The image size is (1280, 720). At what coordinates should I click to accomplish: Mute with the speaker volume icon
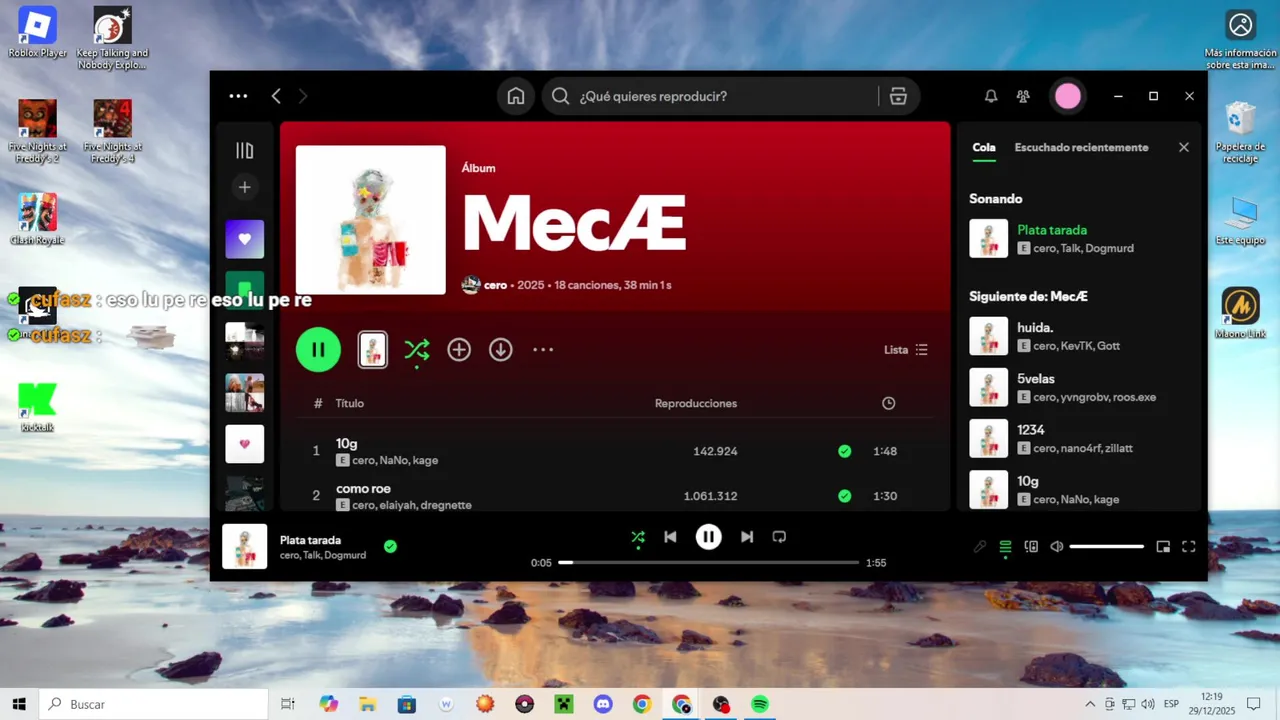(x=1057, y=547)
